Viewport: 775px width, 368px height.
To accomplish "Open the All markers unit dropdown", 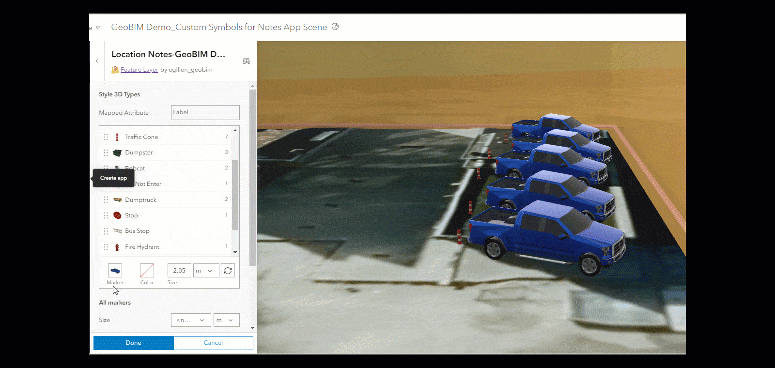I will click(226, 320).
